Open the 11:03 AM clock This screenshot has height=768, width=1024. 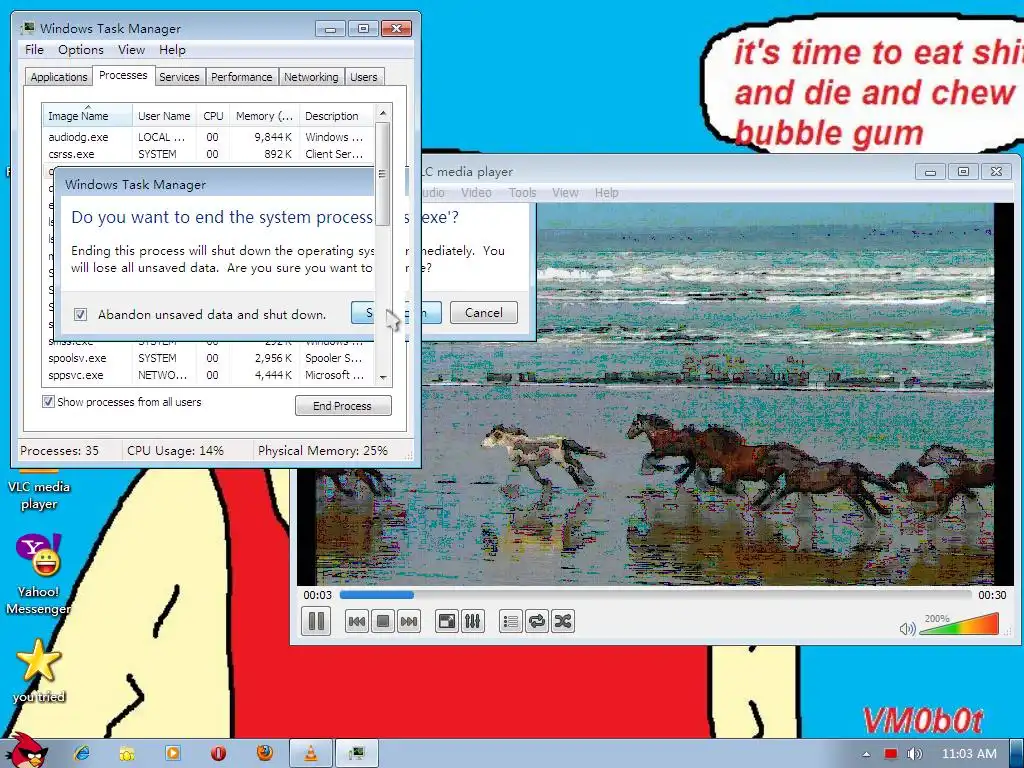tap(969, 754)
